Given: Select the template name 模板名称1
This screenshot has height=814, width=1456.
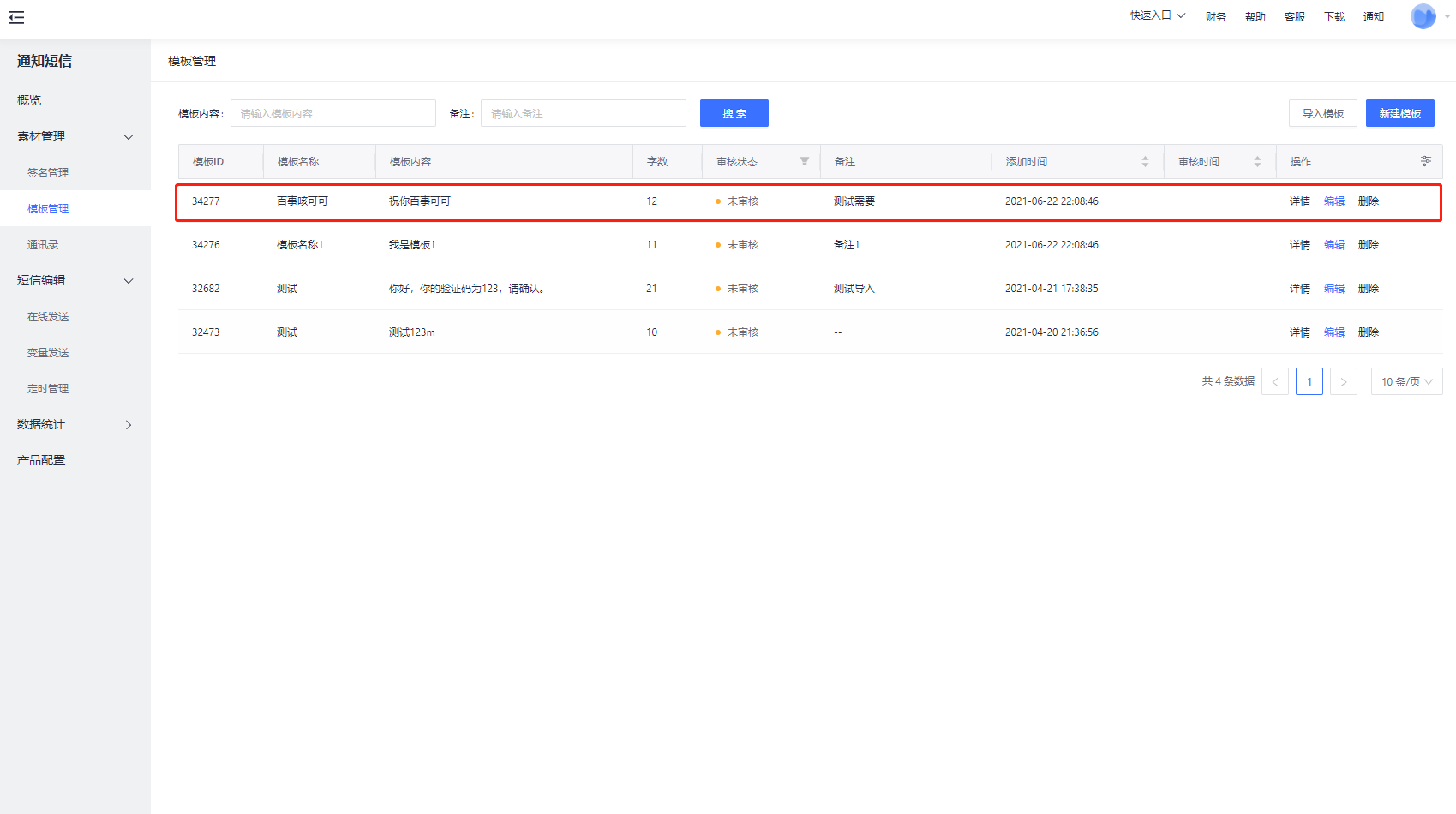Looking at the screenshot, I should [x=300, y=245].
